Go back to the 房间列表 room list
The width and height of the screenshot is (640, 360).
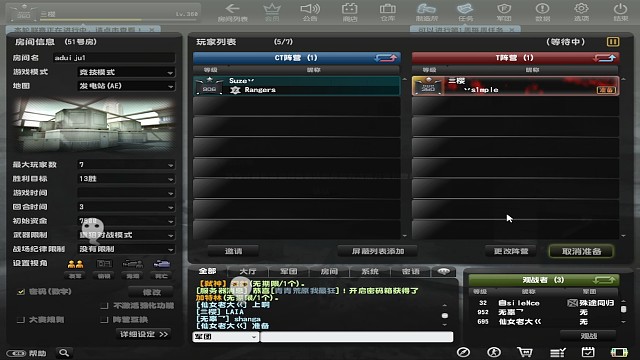[x=233, y=12]
